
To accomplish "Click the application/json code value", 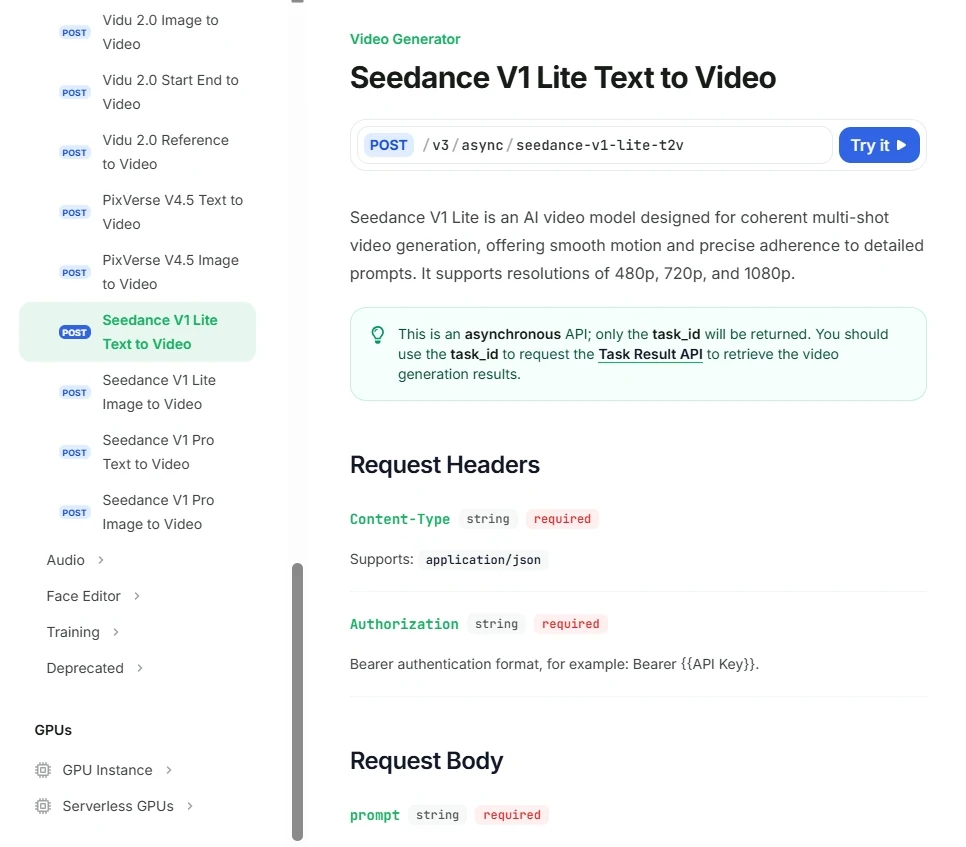I will 483,560.
